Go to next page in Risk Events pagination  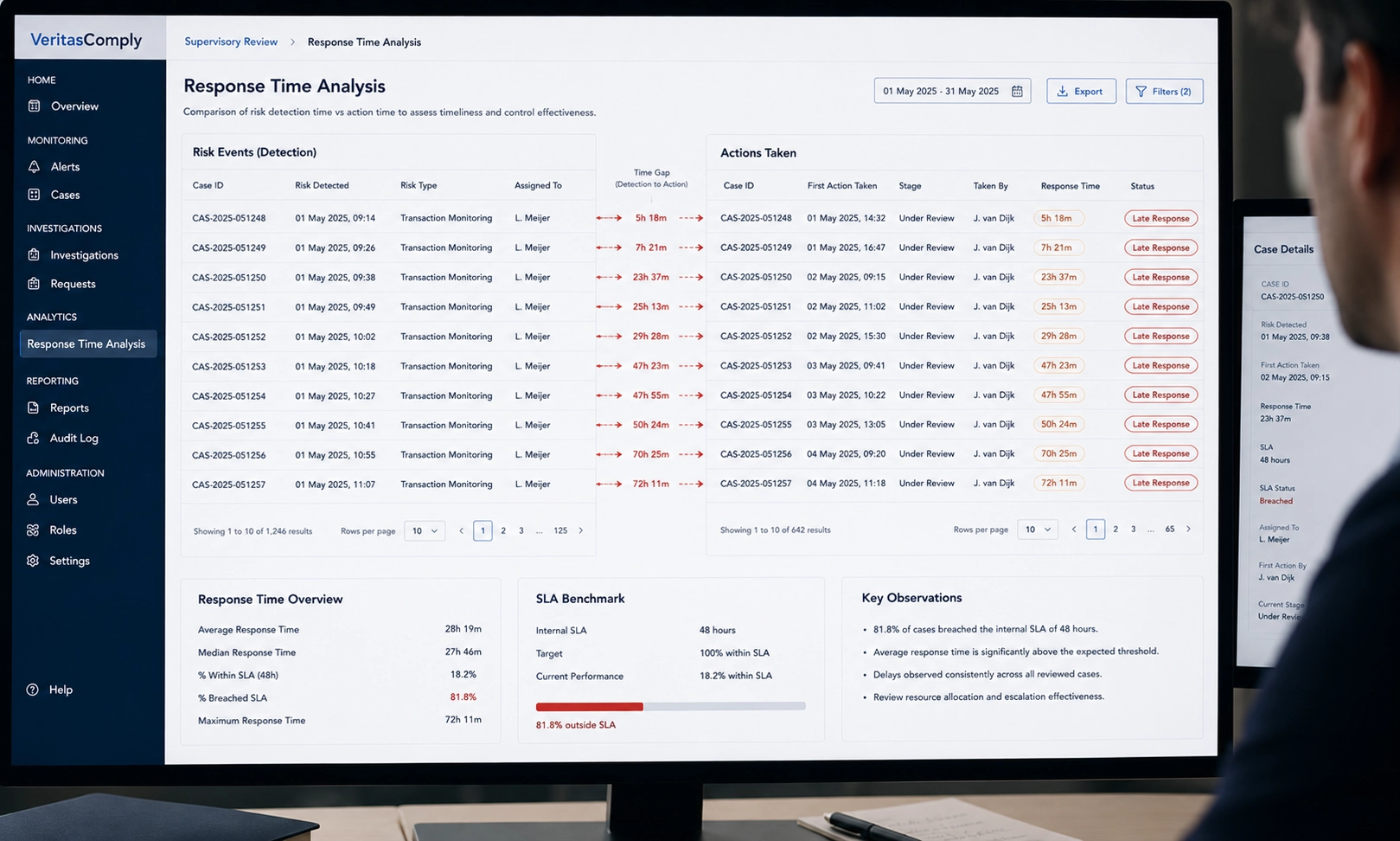pos(580,530)
